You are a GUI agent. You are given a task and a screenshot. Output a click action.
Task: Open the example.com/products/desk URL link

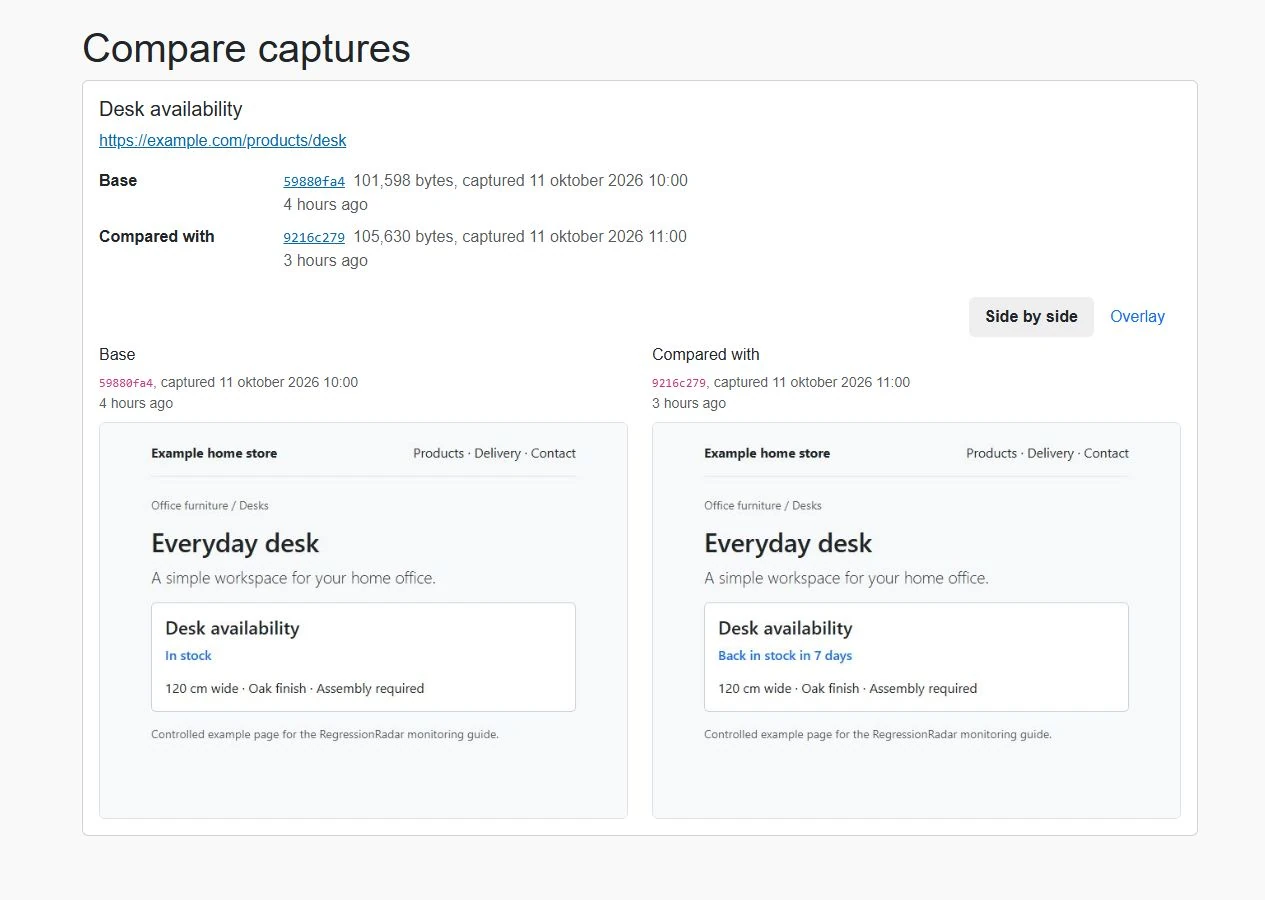pyautogui.click(x=222, y=141)
